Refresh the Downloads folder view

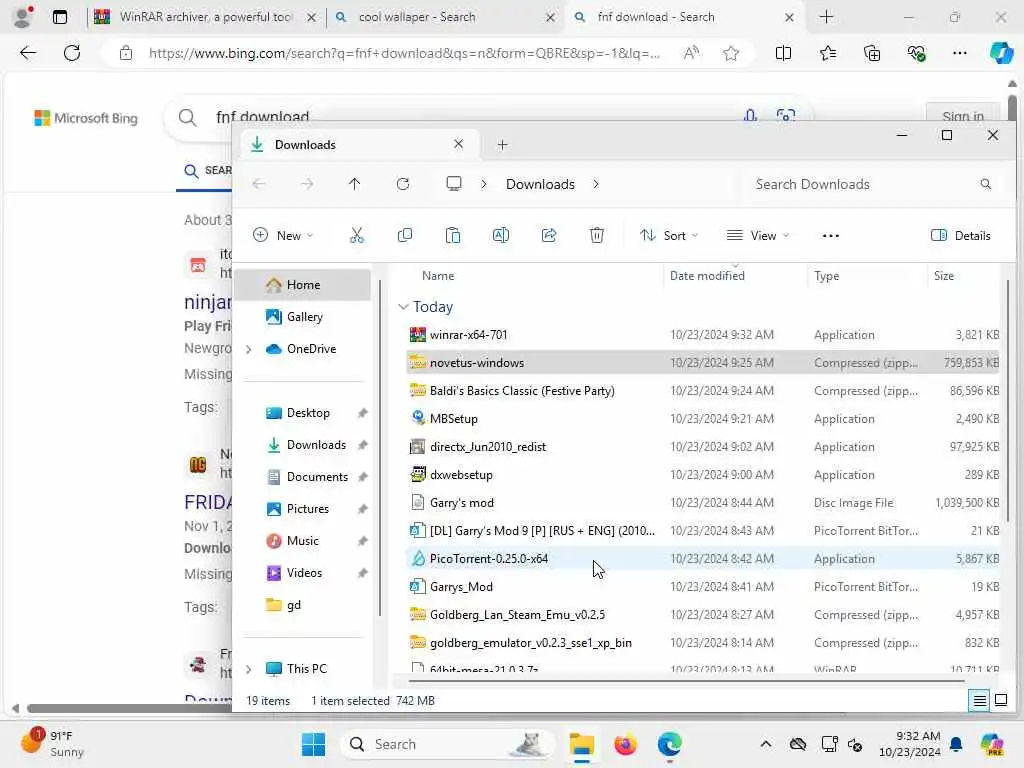pyautogui.click(x=403, y=184)
